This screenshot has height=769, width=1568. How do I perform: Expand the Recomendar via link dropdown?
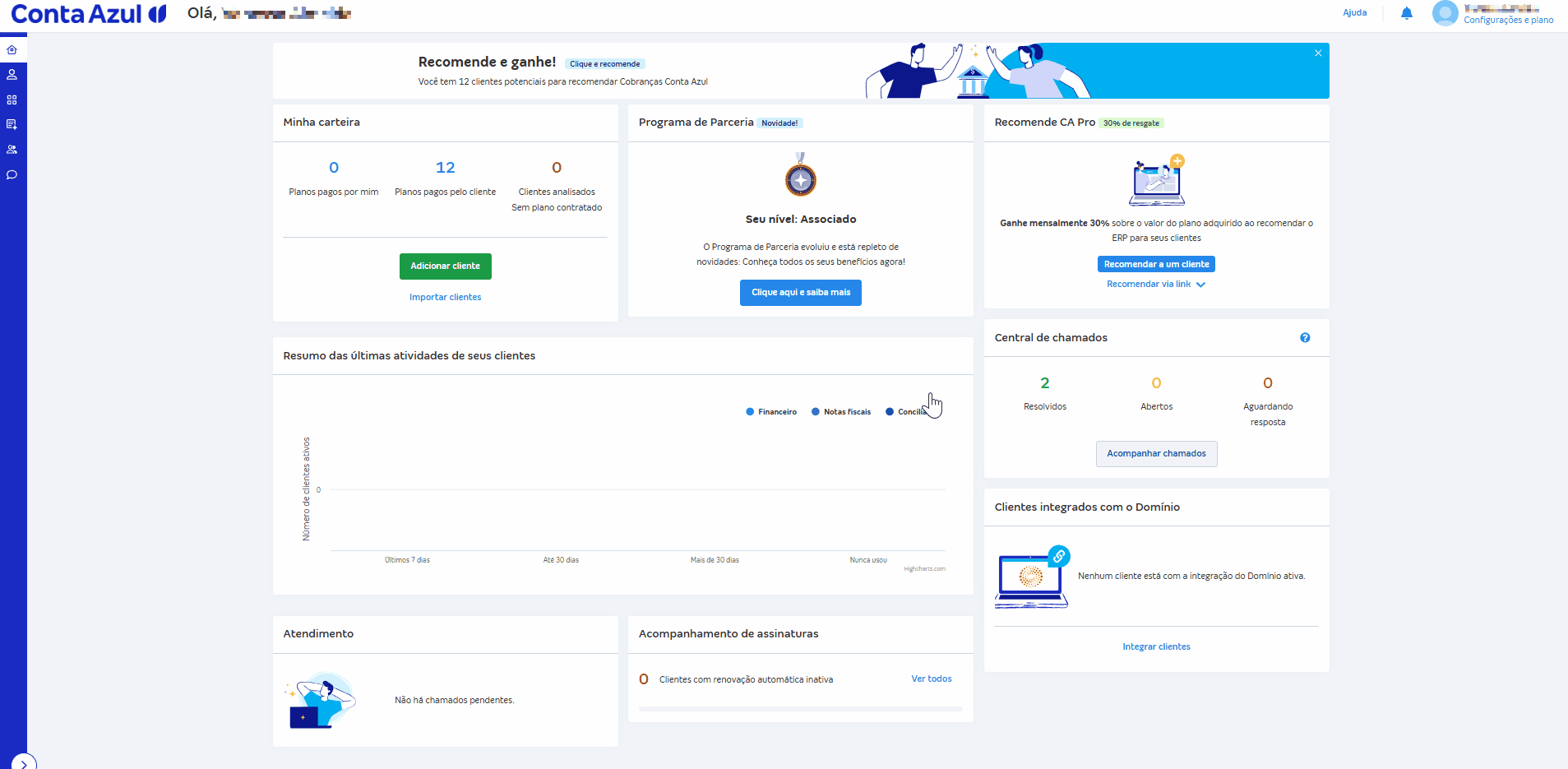pos(1155,285)
